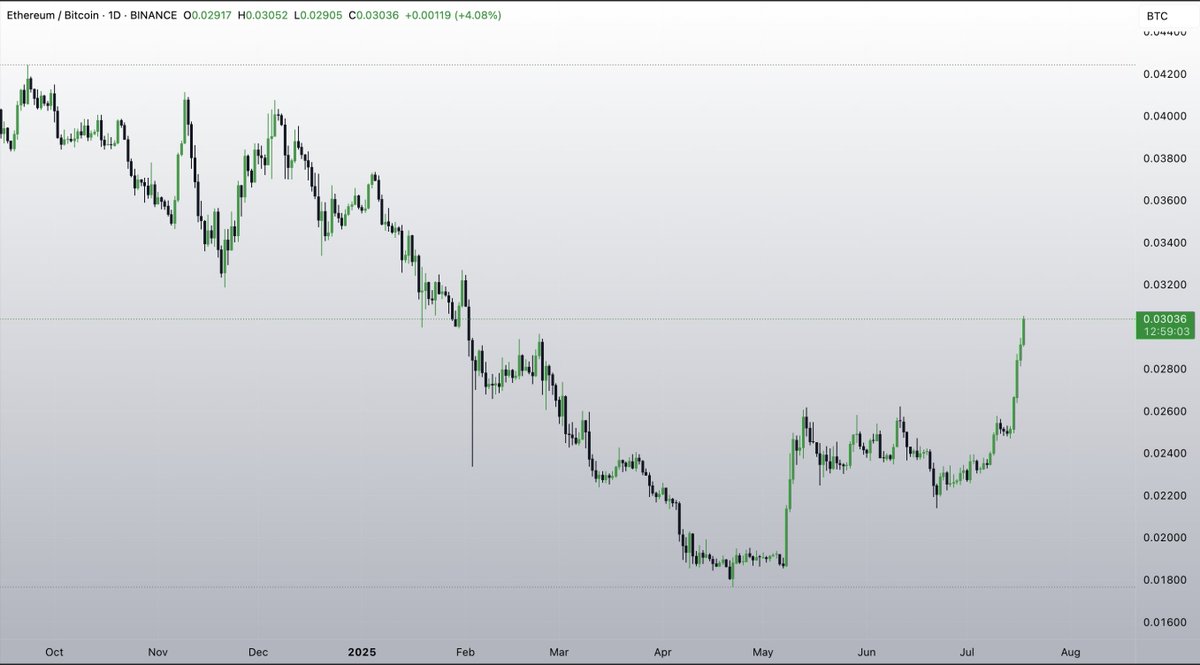Image resolution: width=1200 pixels, height=665 pixels.
Task: Click the candle countdown 12:59:03
Action: pyautogui.click(x=1167, y=332)
